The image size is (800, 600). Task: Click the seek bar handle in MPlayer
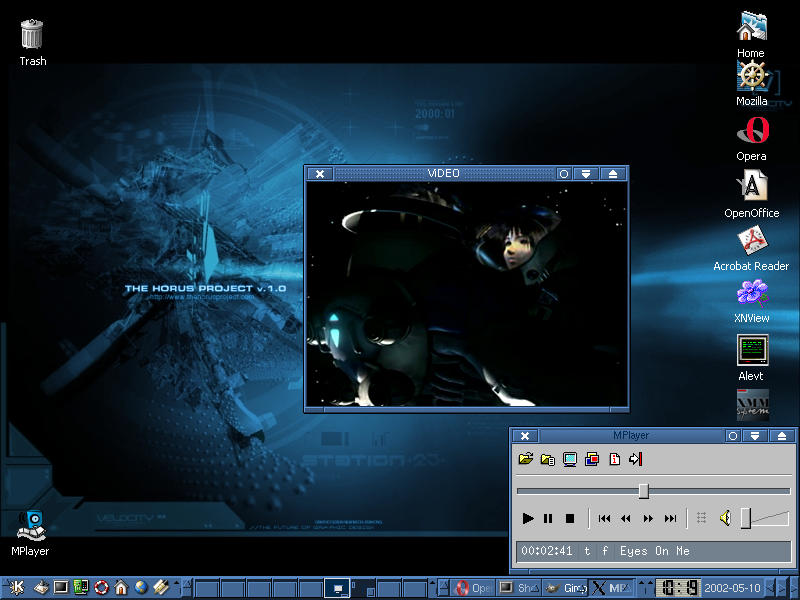click(x=643, y=491)
